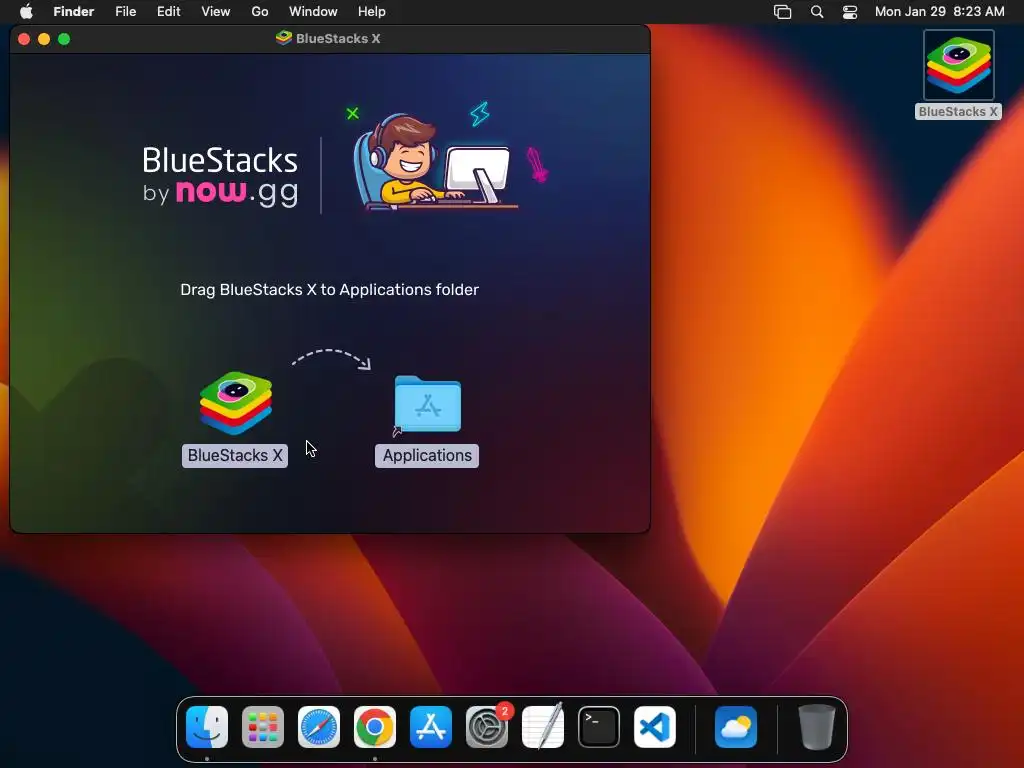This screenshot has width=1024, height=768.
Task: Open System Settings with badge in Dock
Action: pos(487,727)
